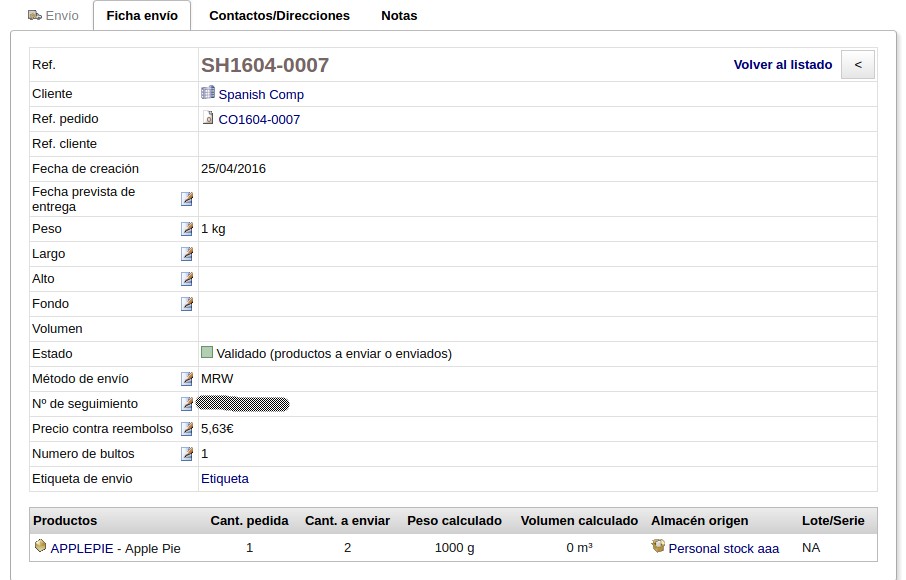Edit Precio contra reembolso via pencil
The height and width of the screenshot is (580, 906).
pyautogui.click(x=187, y=429)
